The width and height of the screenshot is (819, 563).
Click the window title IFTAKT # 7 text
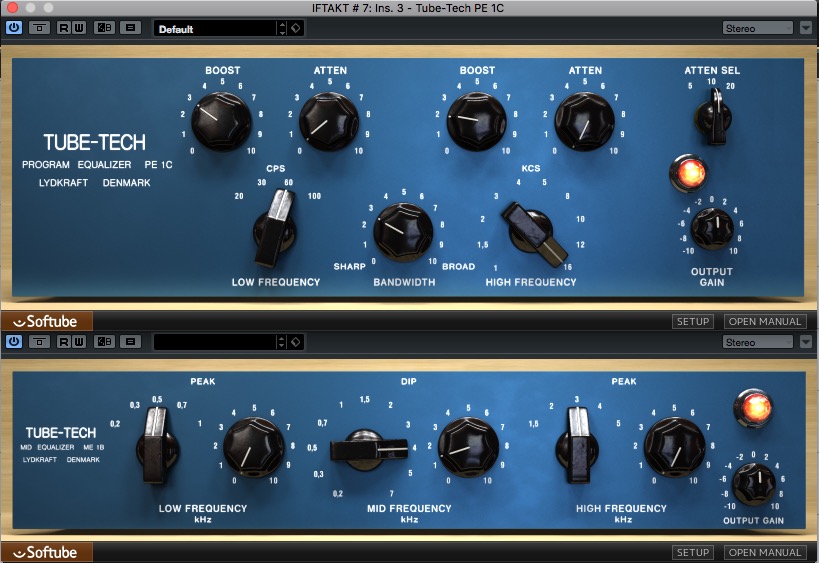coord(407,8)
